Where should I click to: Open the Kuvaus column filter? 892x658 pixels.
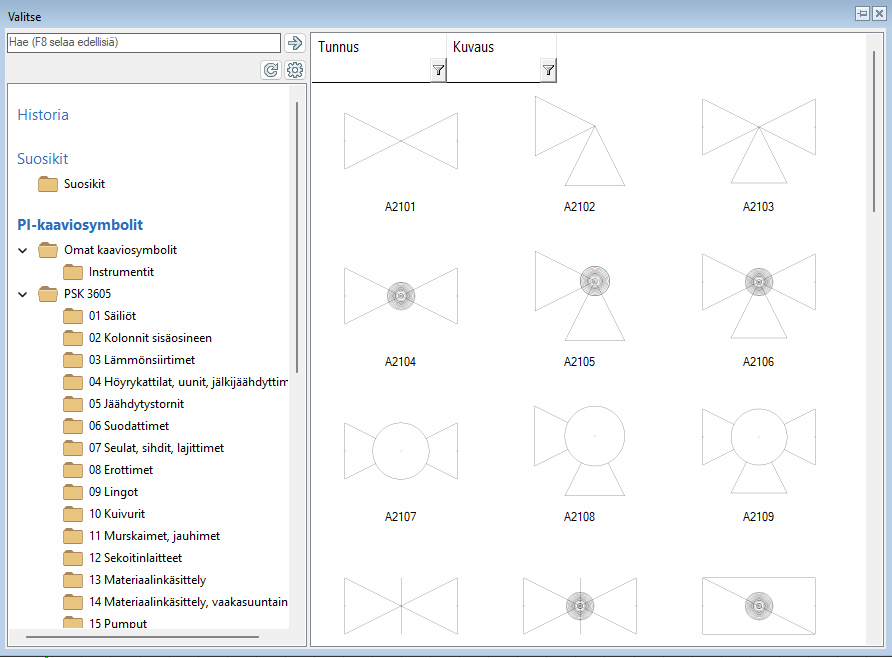click(x=548, y=70)
